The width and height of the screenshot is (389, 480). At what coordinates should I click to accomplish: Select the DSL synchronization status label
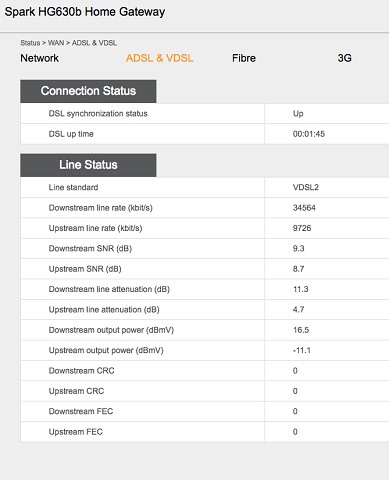tap(98, 114)
